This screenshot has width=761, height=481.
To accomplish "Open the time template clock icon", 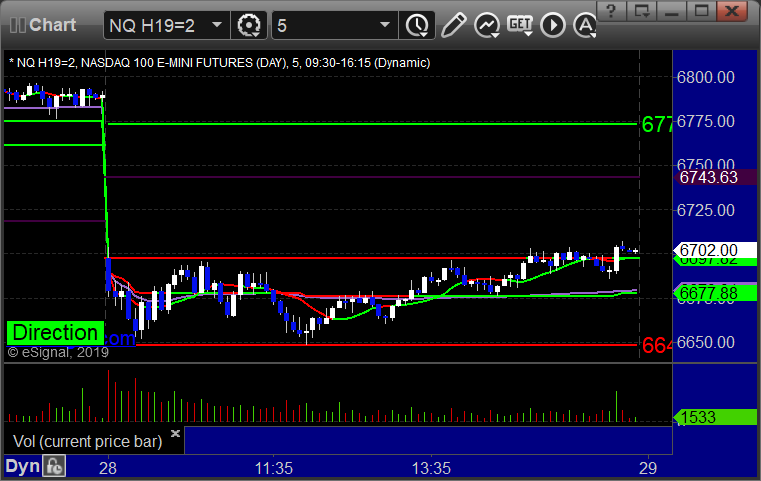I will tap(417, 25).
